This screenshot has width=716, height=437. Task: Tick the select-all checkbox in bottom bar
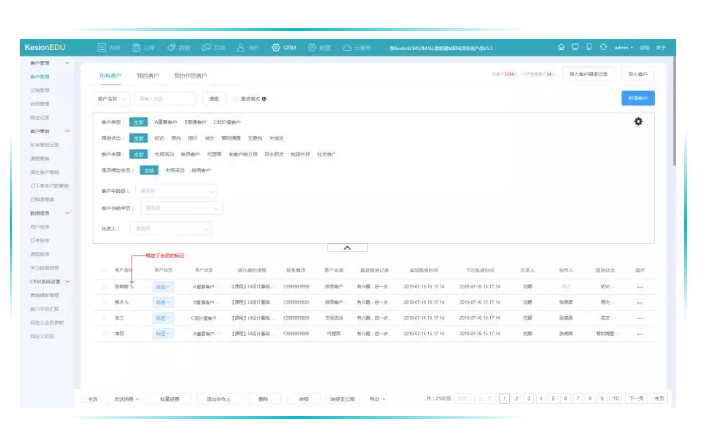pos(83,398)
